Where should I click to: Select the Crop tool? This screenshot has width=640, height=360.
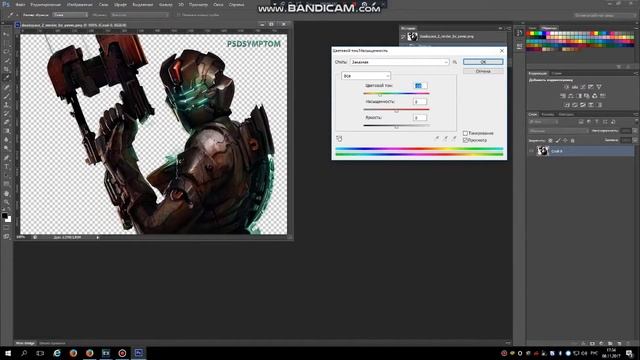[6, 69]
